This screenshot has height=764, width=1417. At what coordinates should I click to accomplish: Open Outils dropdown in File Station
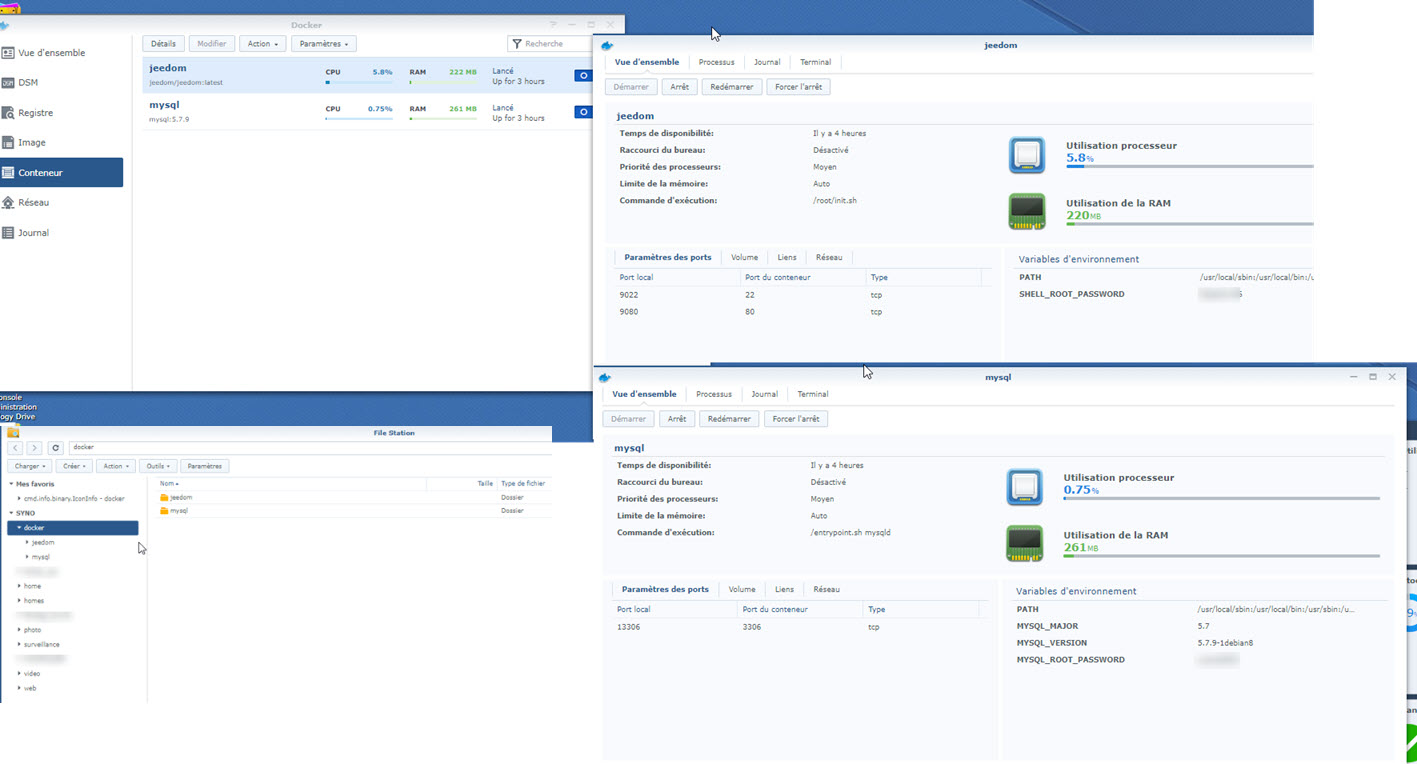coord(158,466)
